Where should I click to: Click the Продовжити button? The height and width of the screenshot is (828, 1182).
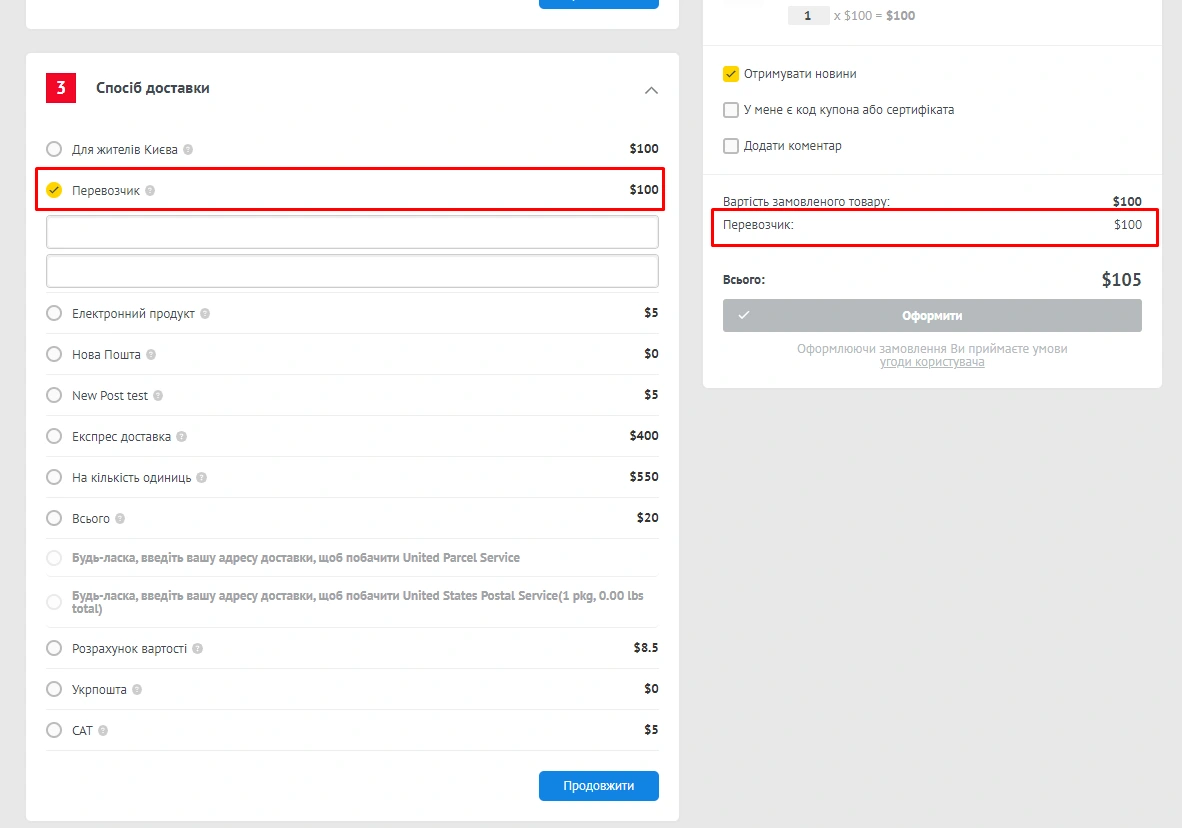pyautogui.click(x=598, y=786)
